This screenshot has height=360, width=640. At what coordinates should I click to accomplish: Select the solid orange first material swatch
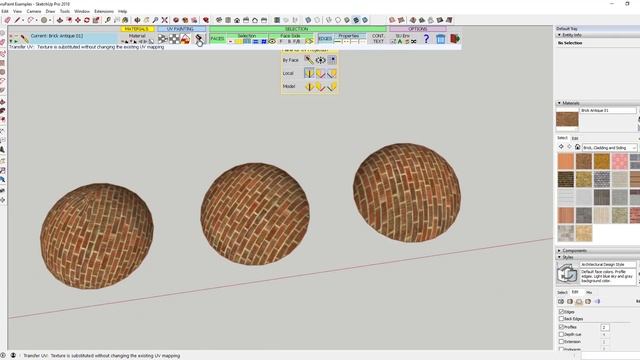click(x=566, y=161)
